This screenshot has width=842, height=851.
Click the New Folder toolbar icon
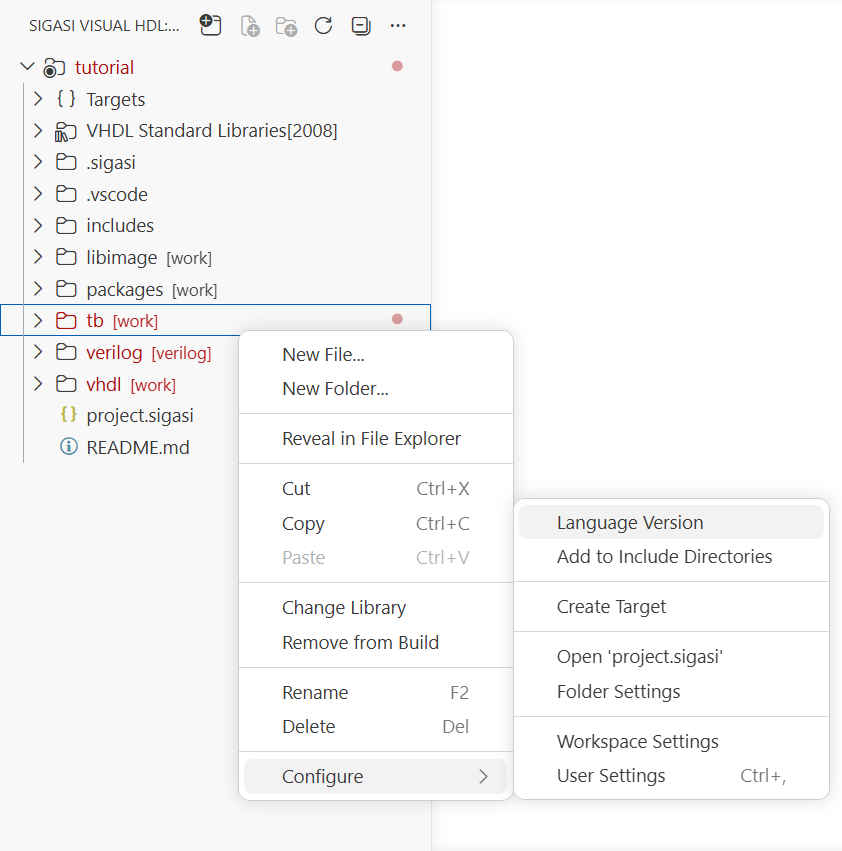tap(286, 26)
